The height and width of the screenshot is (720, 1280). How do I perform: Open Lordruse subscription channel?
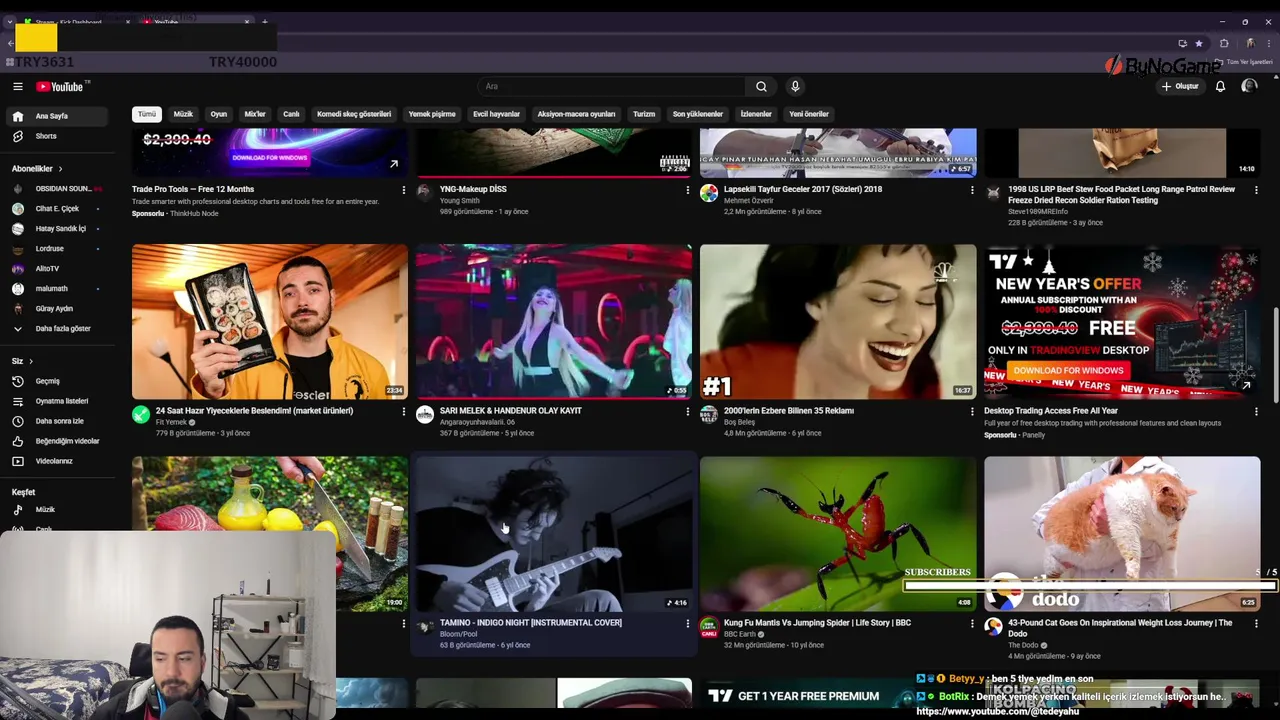[55, 249]
